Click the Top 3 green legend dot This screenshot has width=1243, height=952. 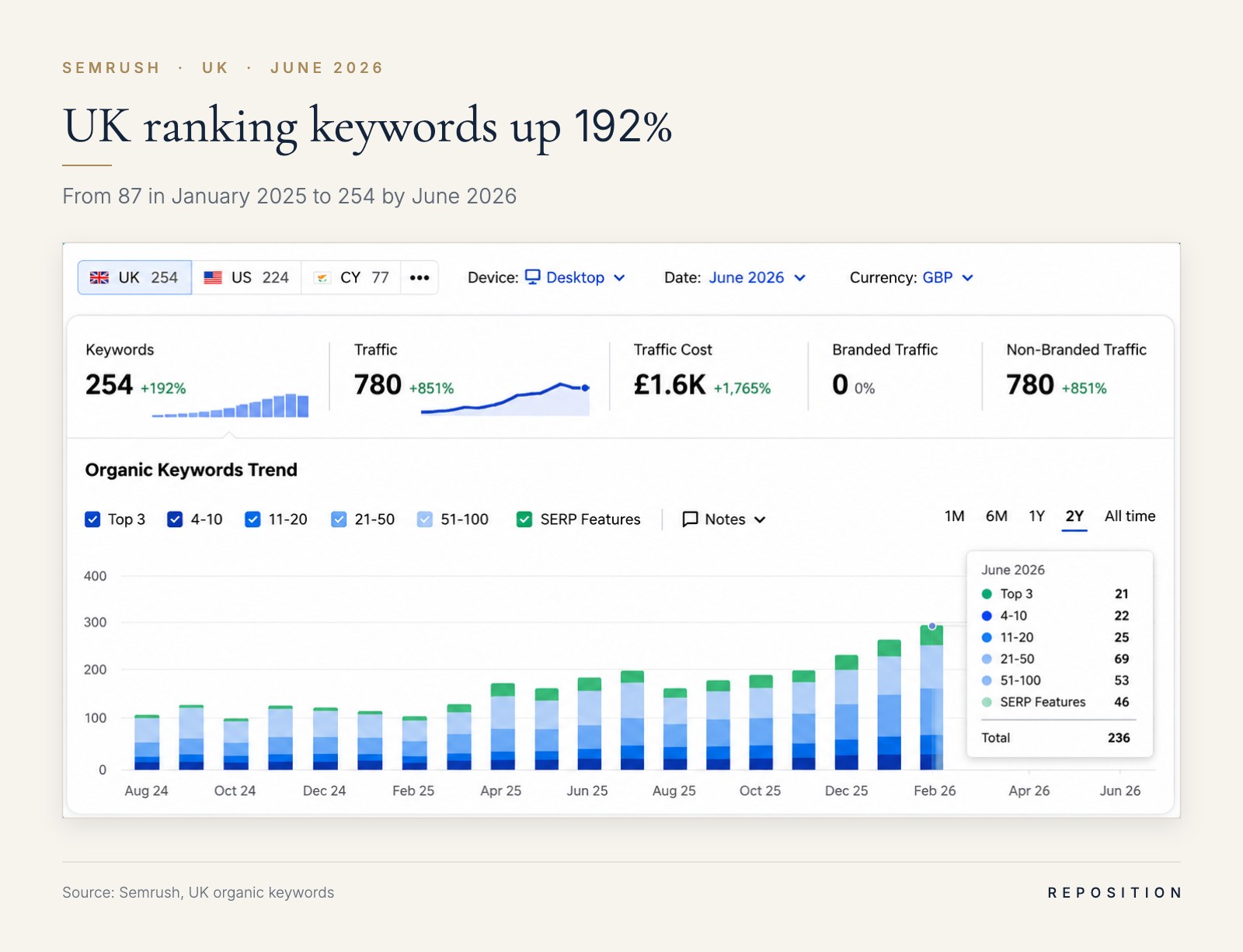click(x=987, y=594)
